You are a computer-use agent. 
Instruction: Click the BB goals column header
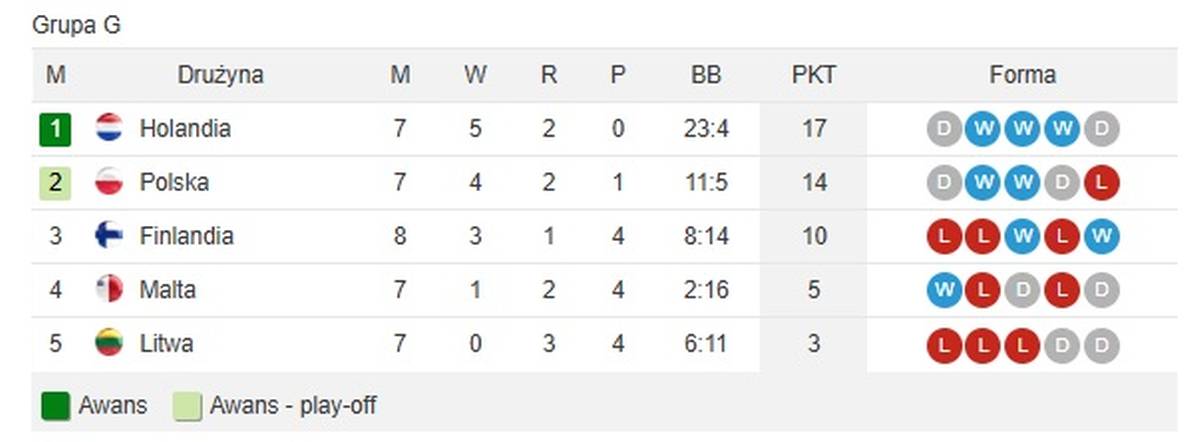coord(705,75)
